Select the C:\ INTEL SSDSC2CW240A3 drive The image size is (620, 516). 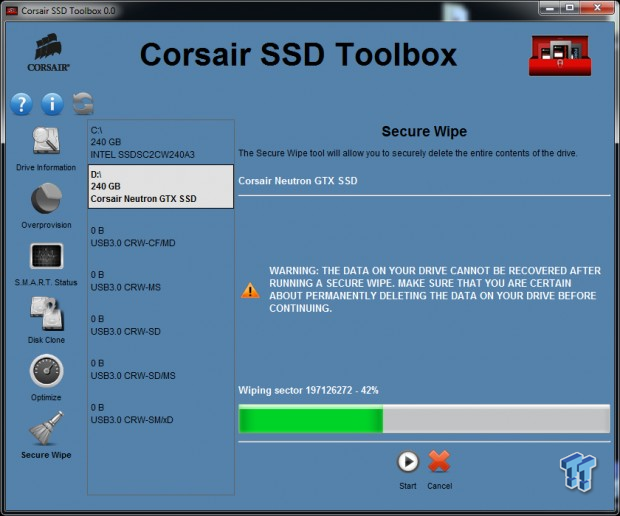tap(161, 142)
